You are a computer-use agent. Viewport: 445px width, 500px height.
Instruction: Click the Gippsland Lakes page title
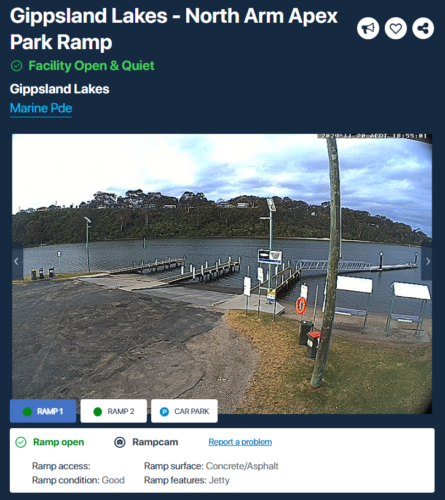[x=174, y=29]
